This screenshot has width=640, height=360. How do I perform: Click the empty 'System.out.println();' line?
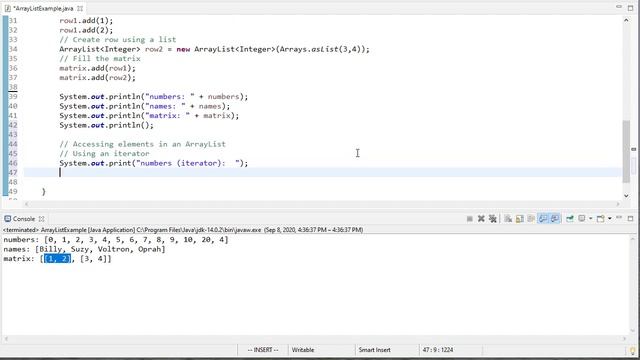(107, 125)
